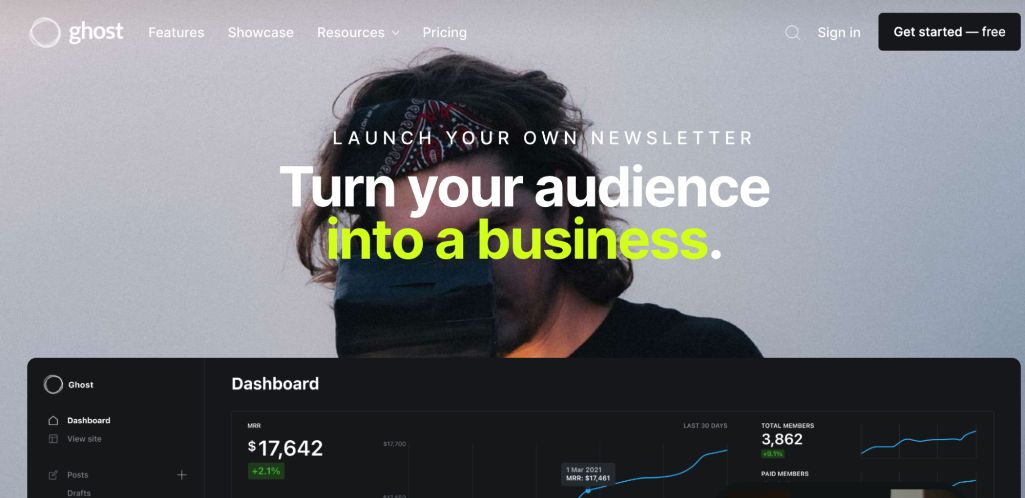Viewport: 1025px width, 498px height.
Task: Open the Features menu item
Action: [x=176, y=32]
